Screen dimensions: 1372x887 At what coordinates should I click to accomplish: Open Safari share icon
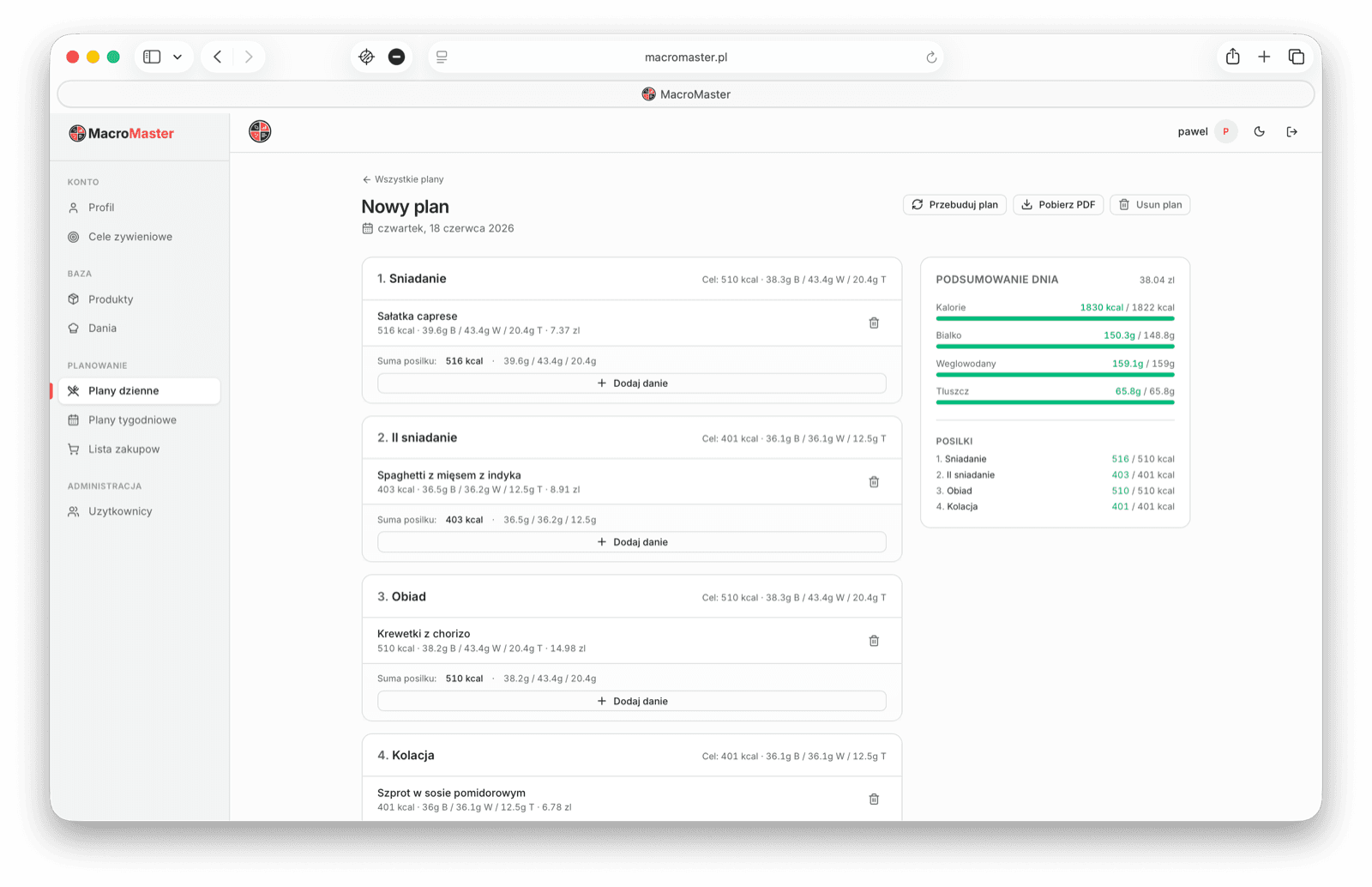(1232, 57)
